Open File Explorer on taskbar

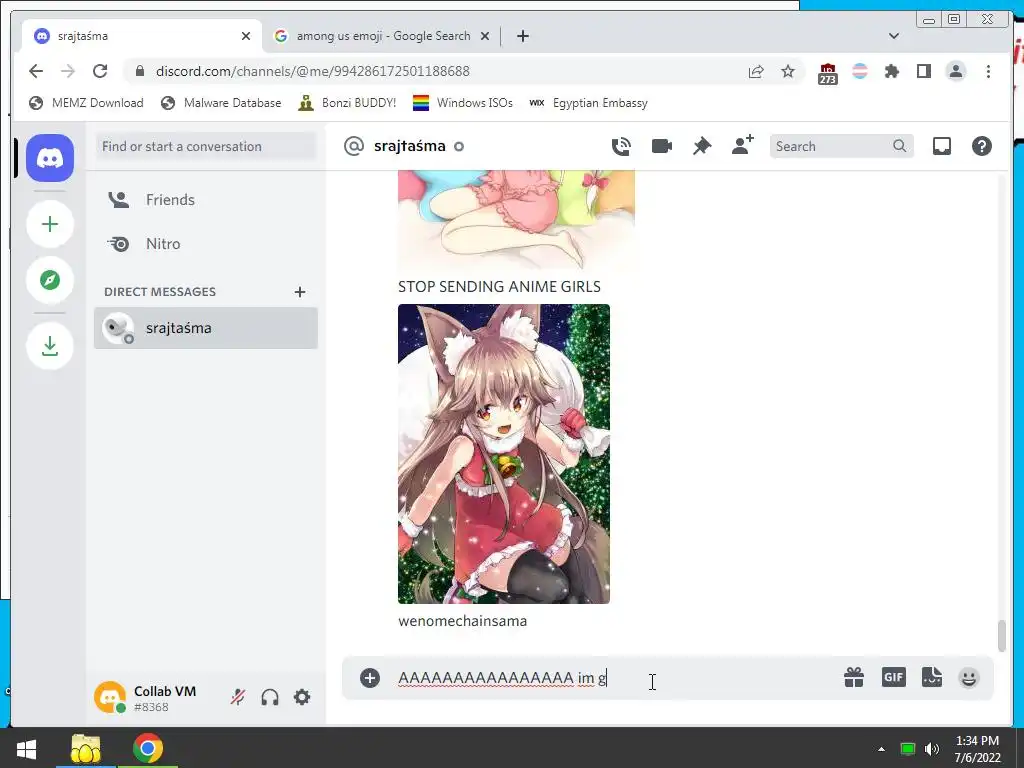86,748
